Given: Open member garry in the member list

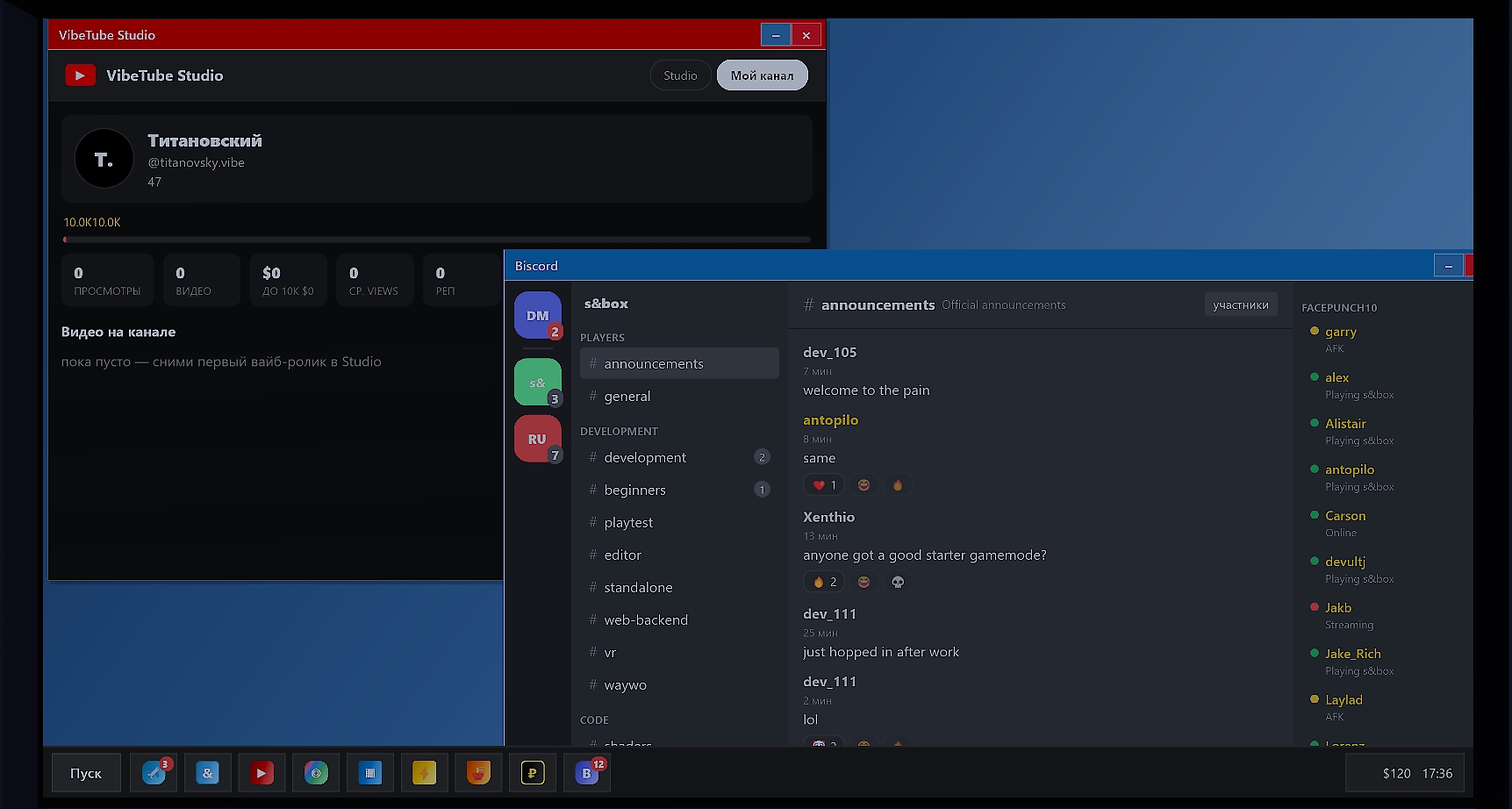Looking at the screenshot, I should (1341, 332).
